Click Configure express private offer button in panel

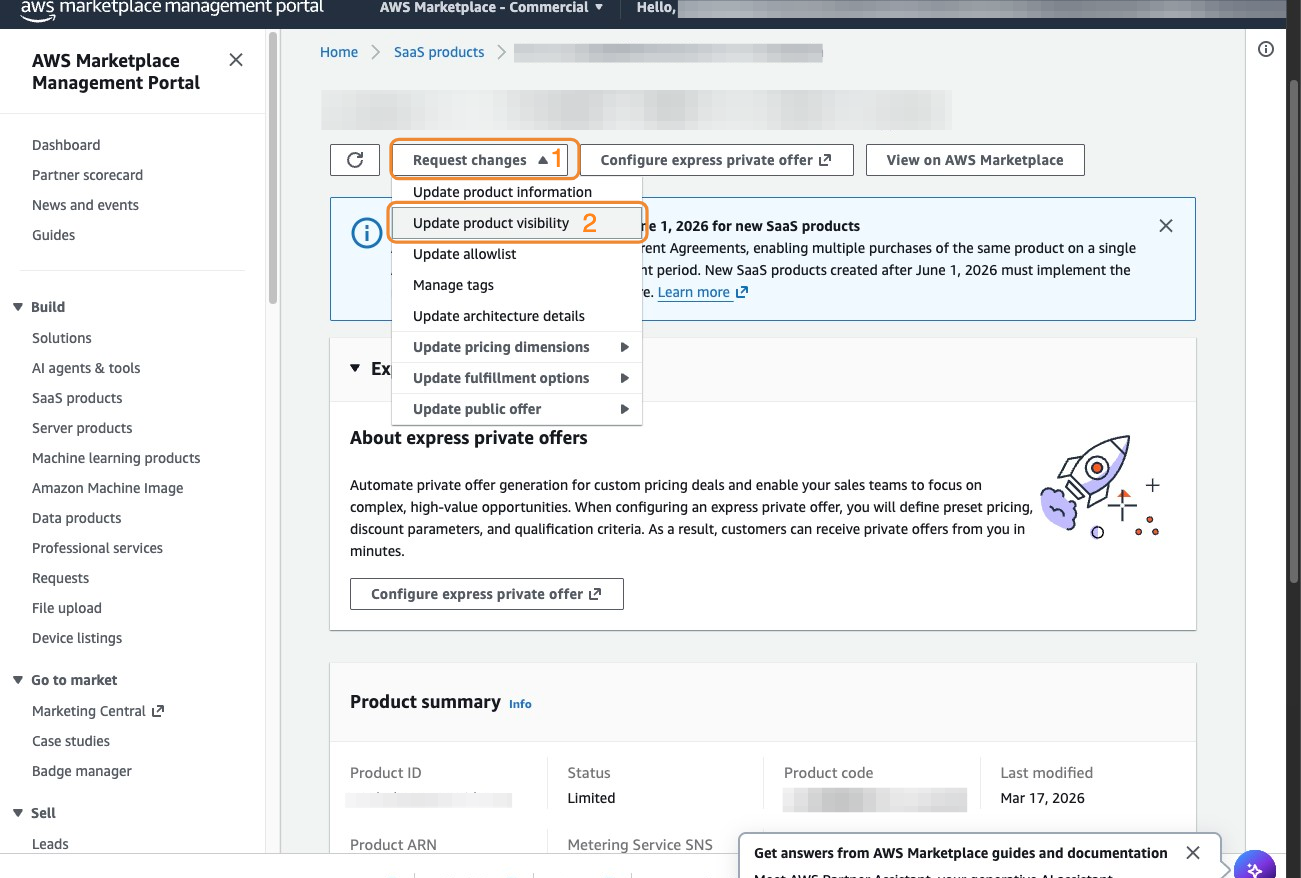point(487,594)
